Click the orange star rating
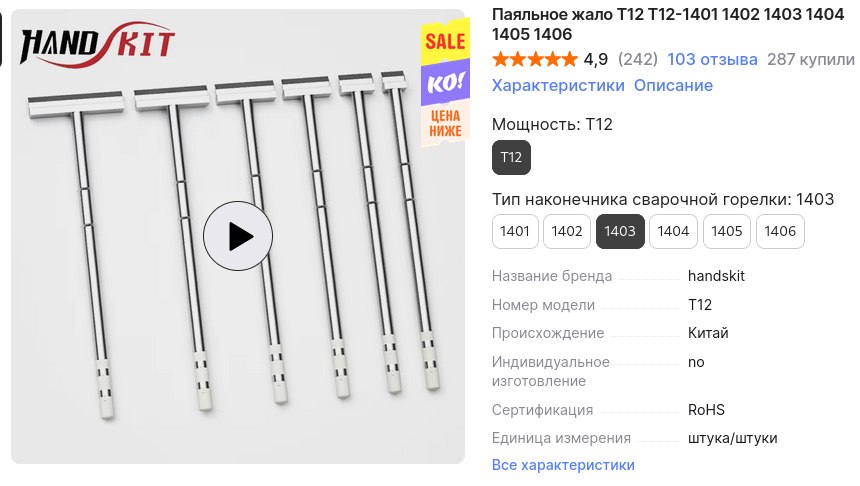The width and height of the screenshot is (860, 486). 535,59
